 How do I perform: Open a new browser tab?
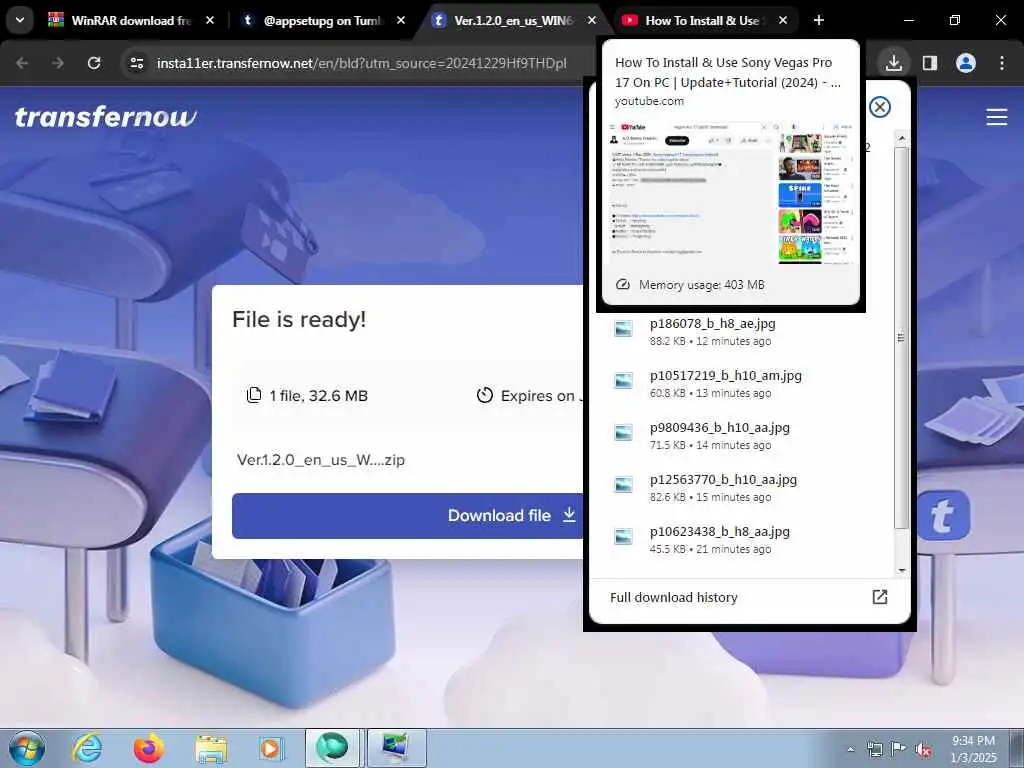819,20
